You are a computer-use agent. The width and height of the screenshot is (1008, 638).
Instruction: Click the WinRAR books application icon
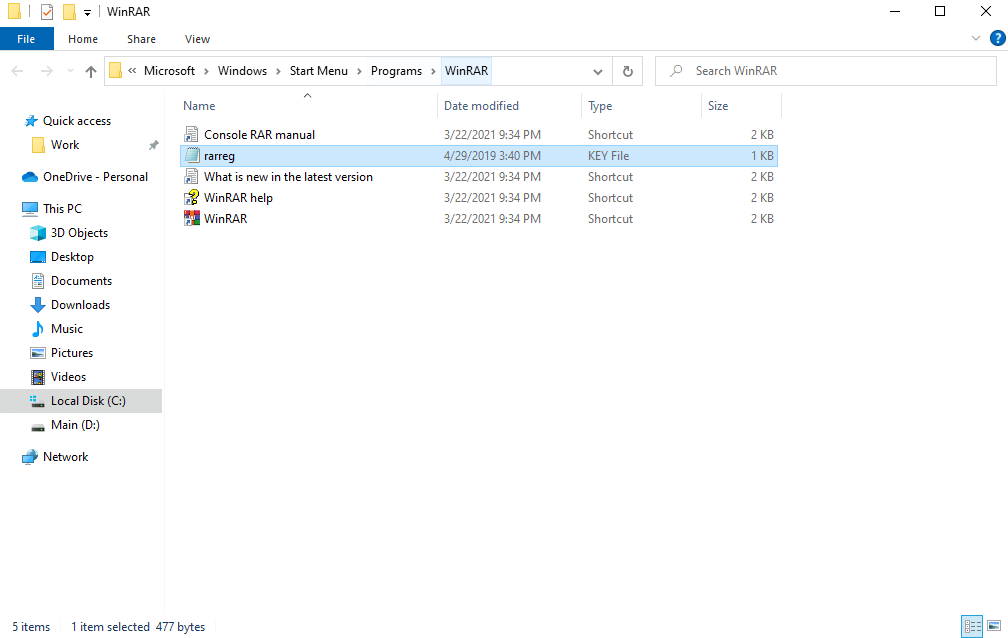click(x=191, y=219)
